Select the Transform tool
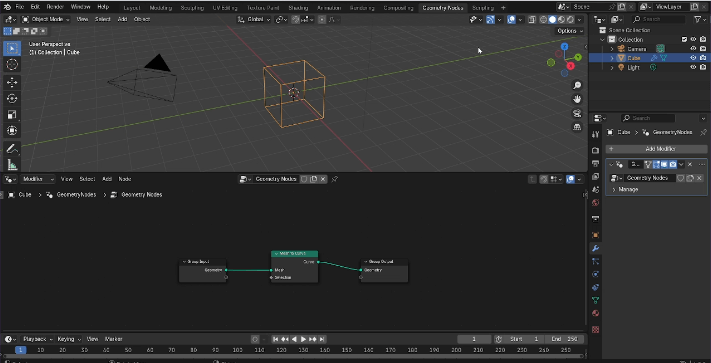The height and width of the screenshot is (363, 711). 12,131
